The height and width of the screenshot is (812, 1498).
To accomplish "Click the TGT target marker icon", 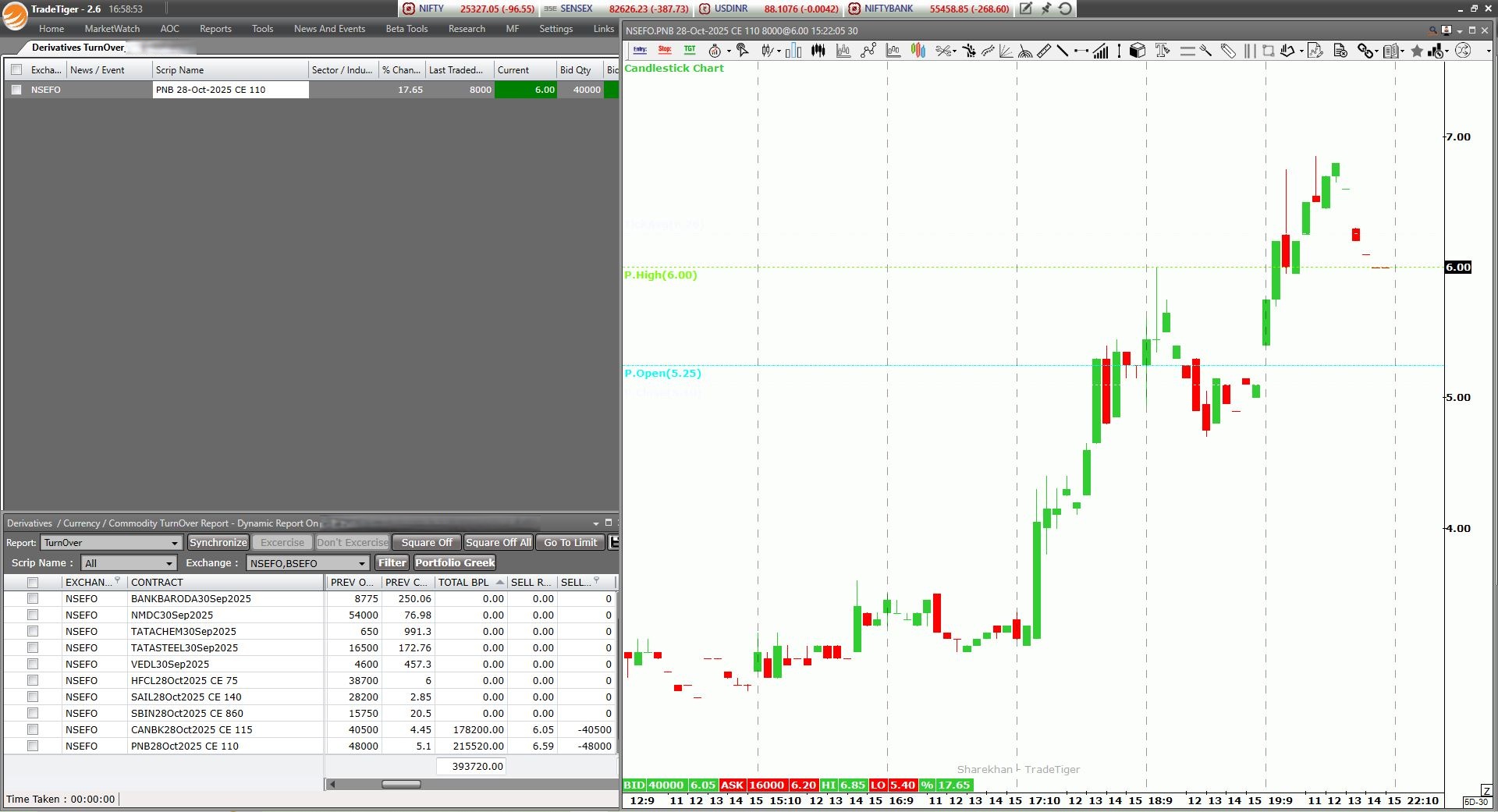I will tap(690, 50).
